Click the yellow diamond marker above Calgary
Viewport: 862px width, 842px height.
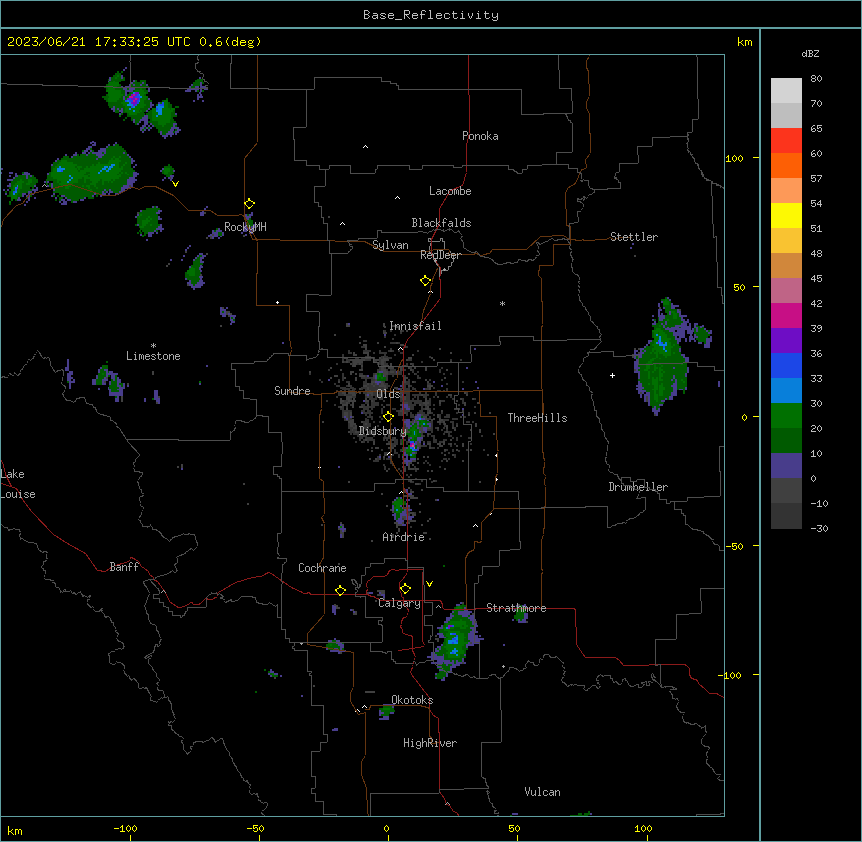[405, 589]
